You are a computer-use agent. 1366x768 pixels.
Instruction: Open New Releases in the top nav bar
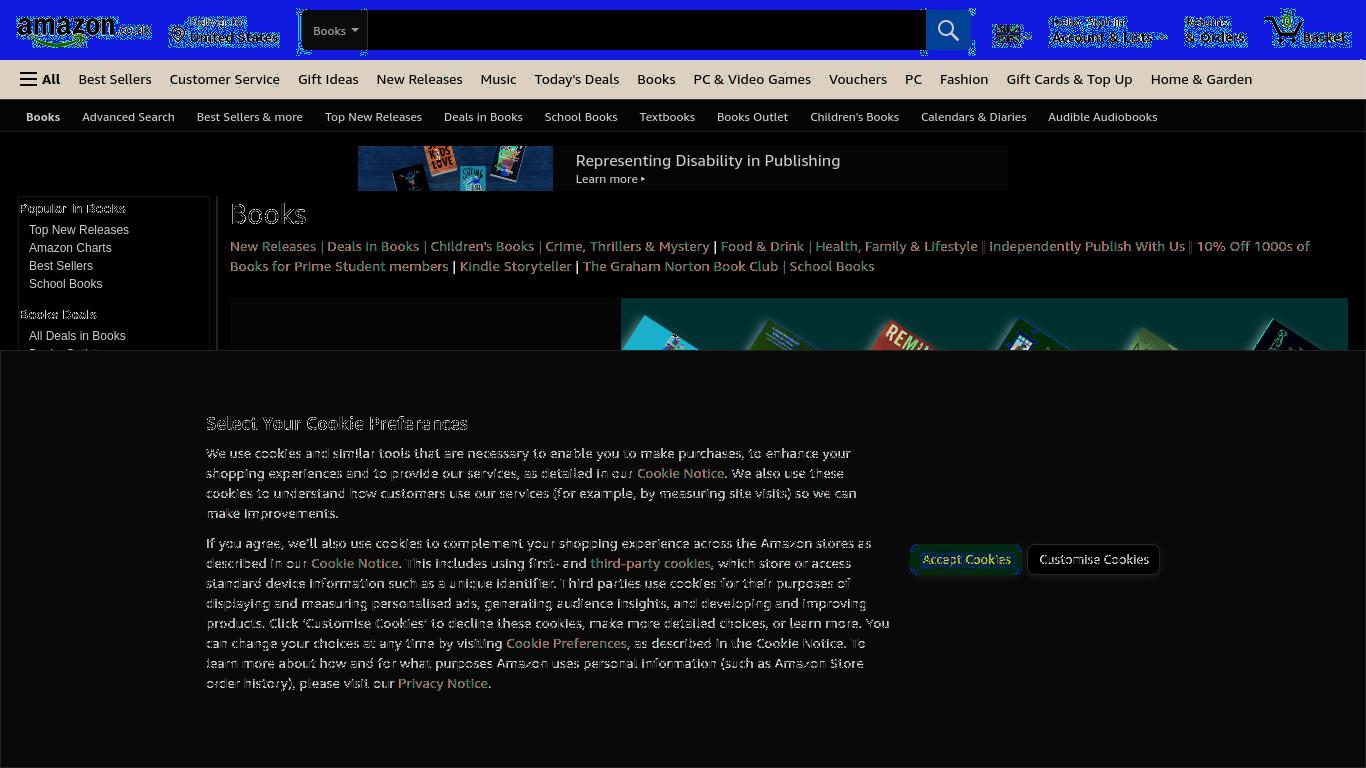tap(419, 79)
